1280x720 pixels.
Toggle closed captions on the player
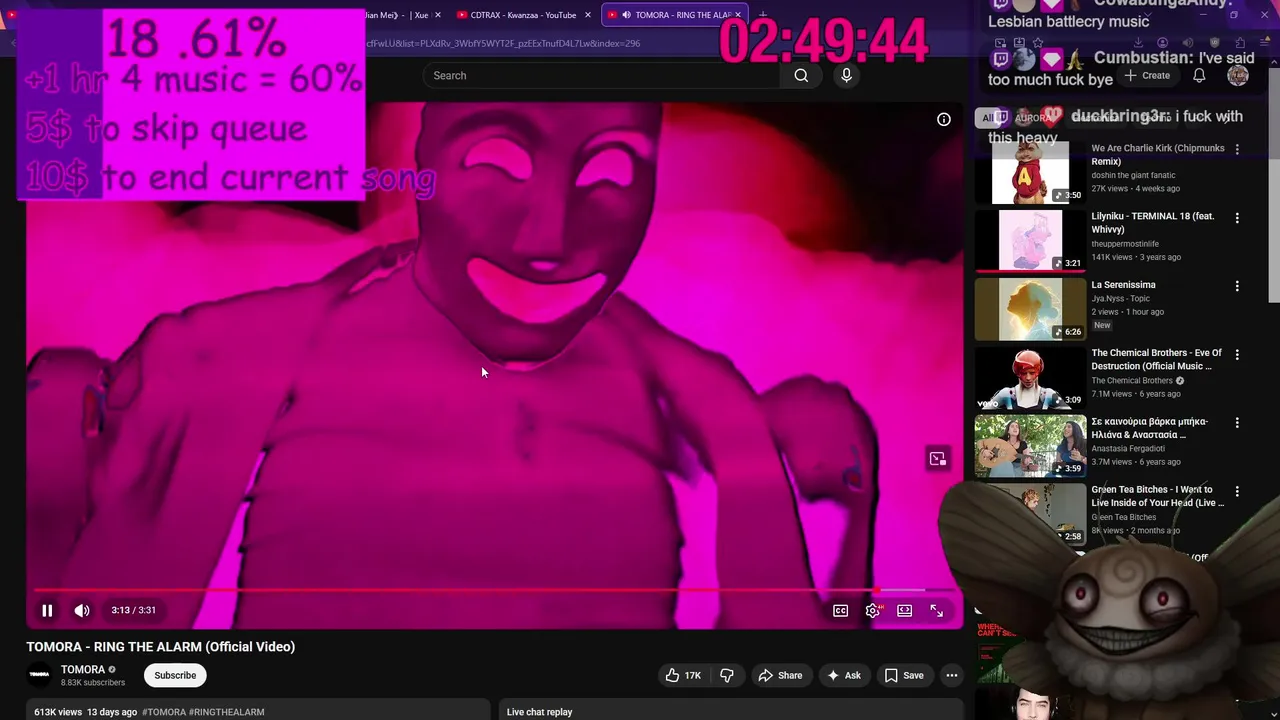point(840,610)
